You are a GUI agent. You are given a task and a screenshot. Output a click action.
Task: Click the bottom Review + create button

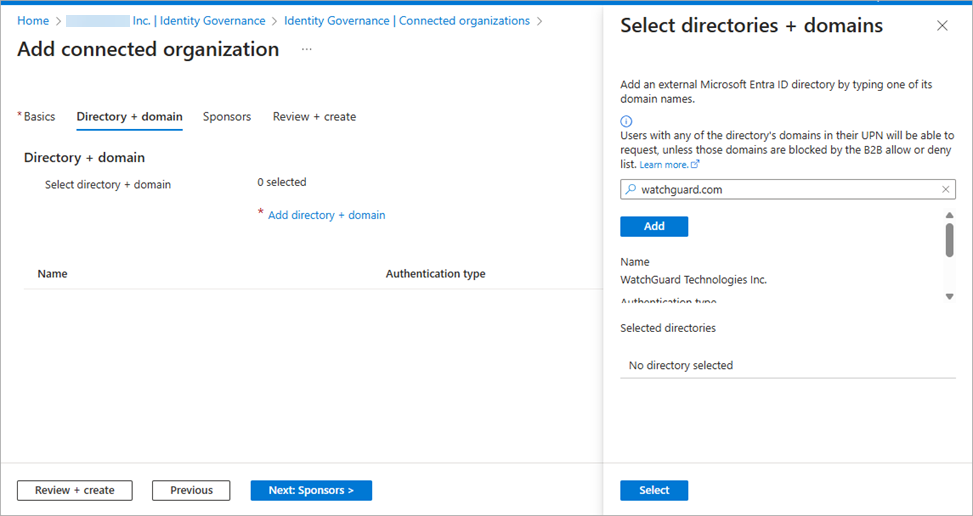pyautogui.click(x=75, y=490)
